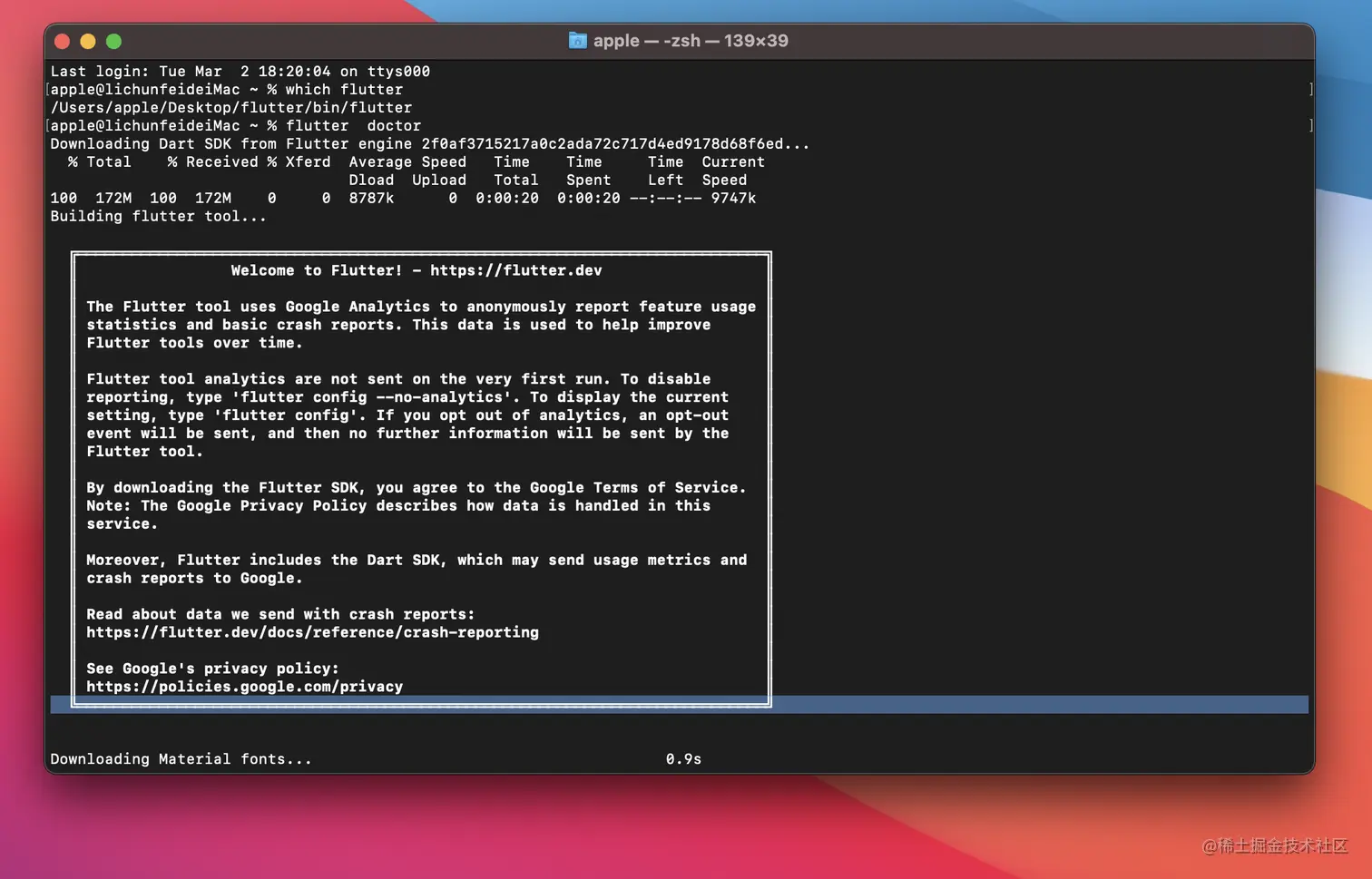Click the '9747k' current speed value
Screen dimensions: 1372x879
click(x=733, y=198)
